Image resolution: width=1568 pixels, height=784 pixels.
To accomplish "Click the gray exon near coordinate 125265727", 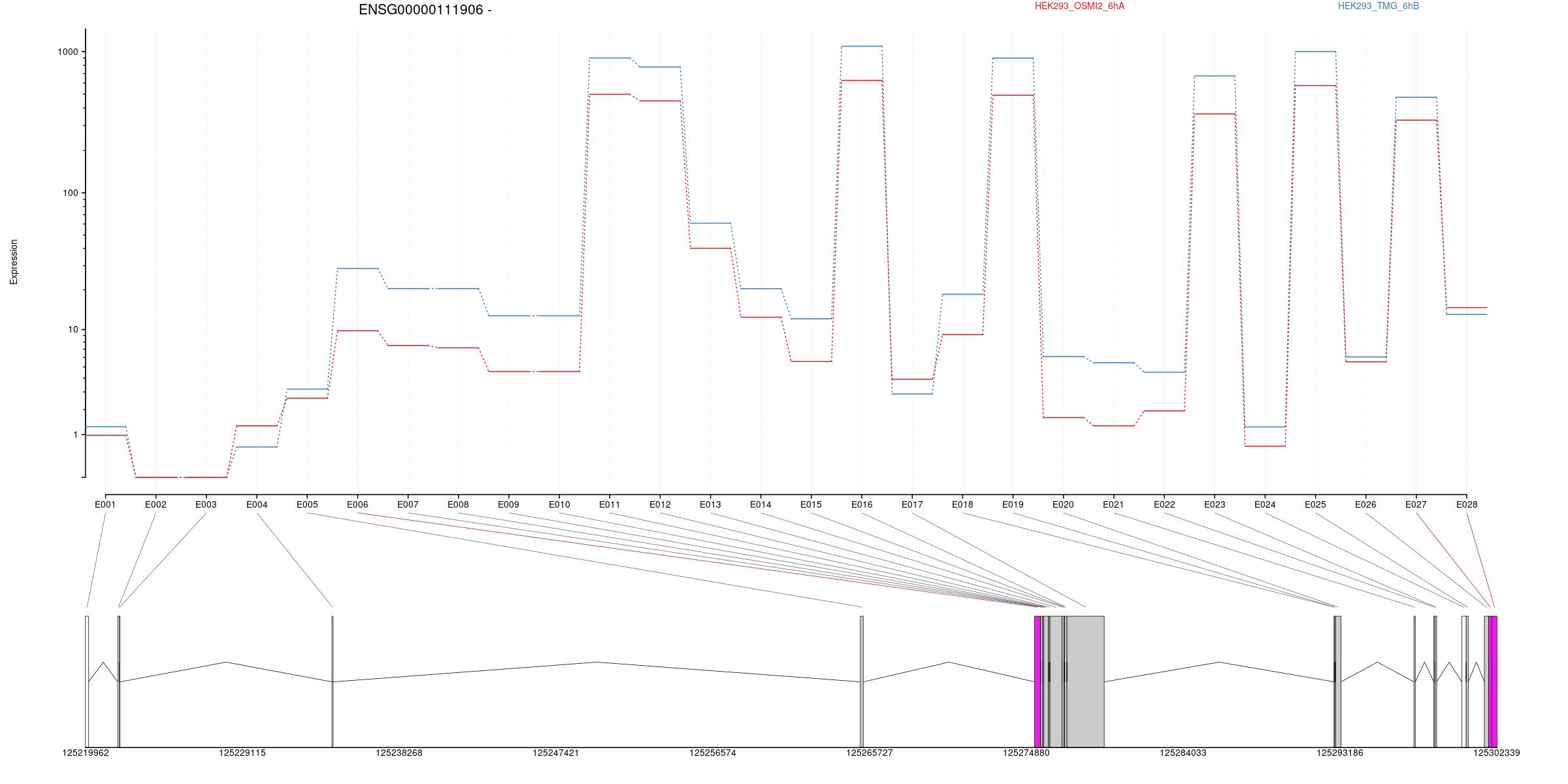I will pos(862,681).
